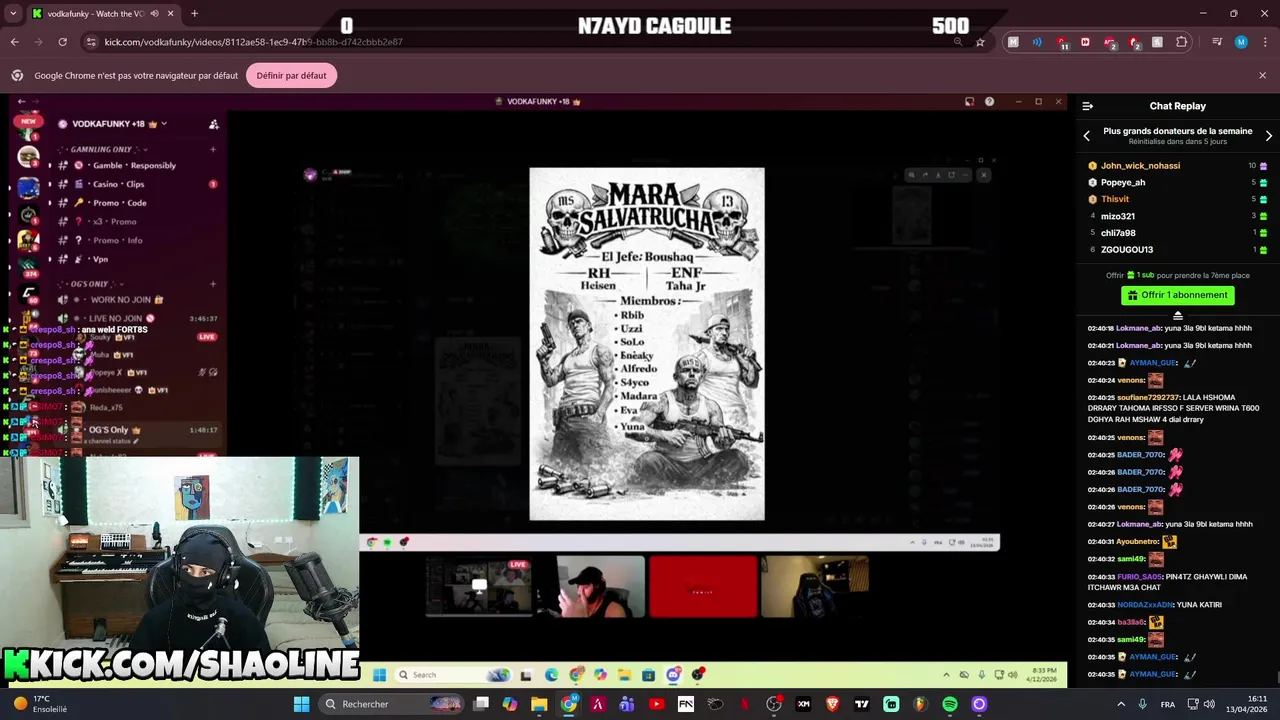
Task: Open the gray M extension icon
Action: (1013, 42)
